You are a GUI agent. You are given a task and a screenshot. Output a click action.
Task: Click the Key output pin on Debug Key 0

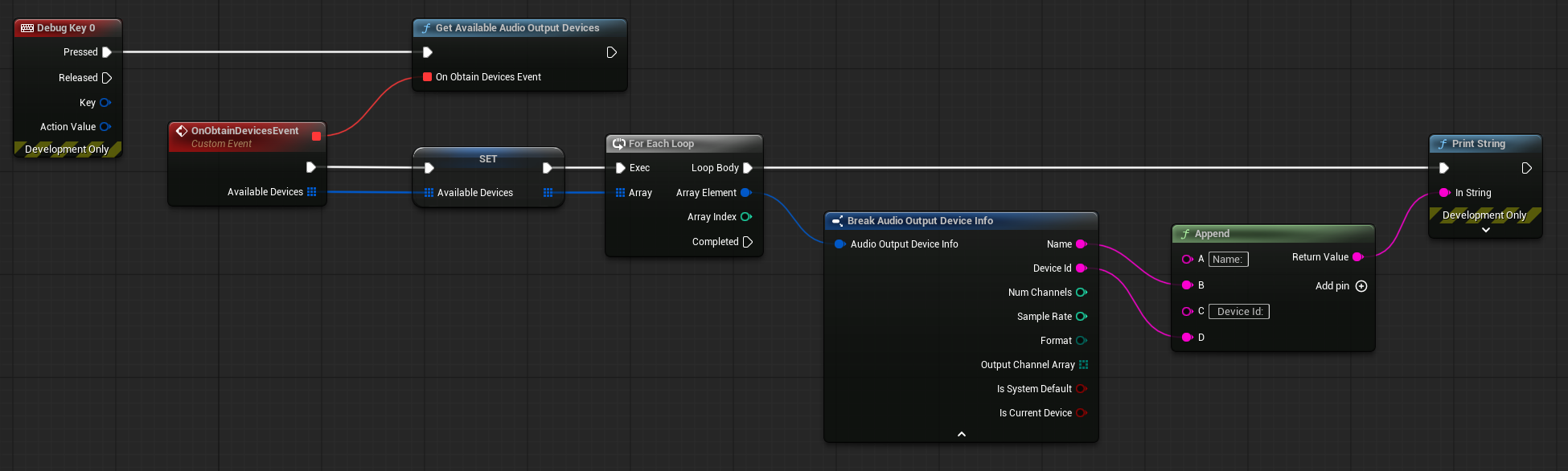105,103
